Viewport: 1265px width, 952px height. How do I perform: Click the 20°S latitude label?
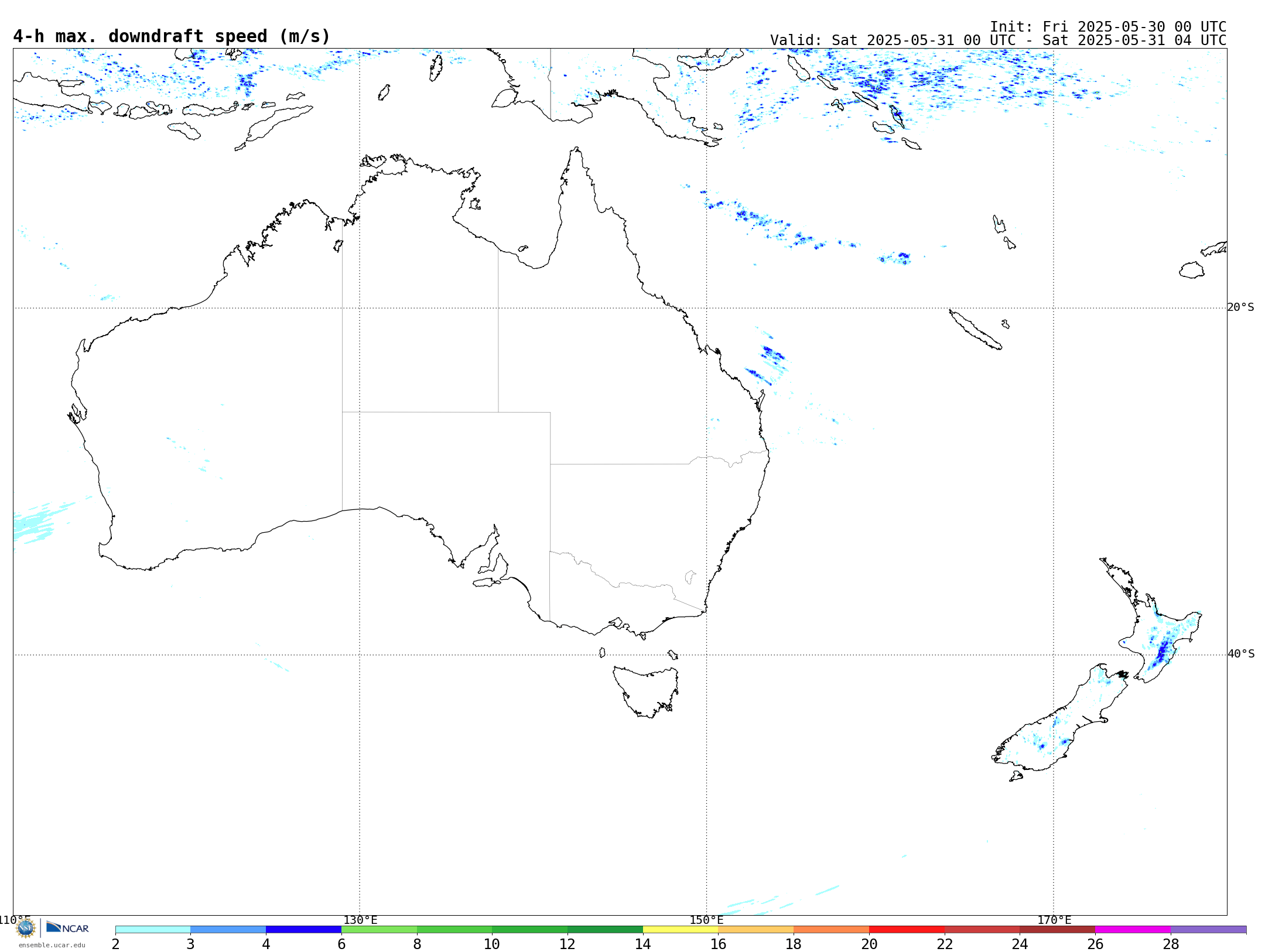(x=1241, y=307)
